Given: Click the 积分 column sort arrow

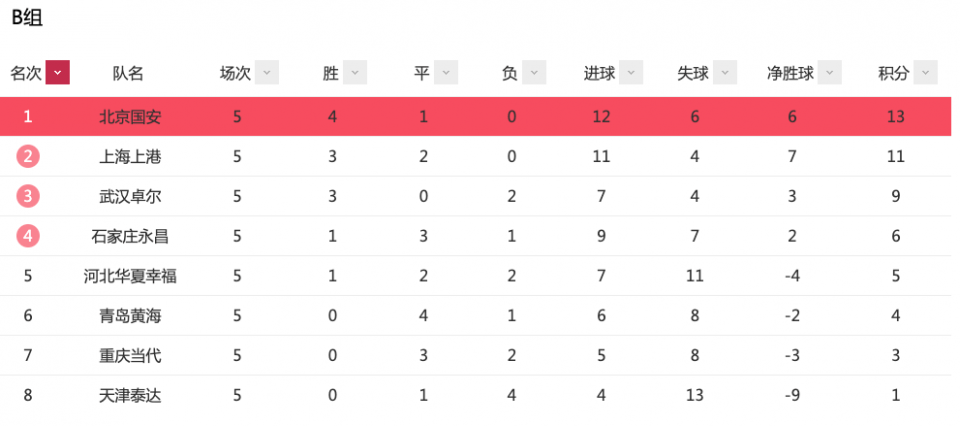Looking at the screenshot, I should tap(926, 73).
